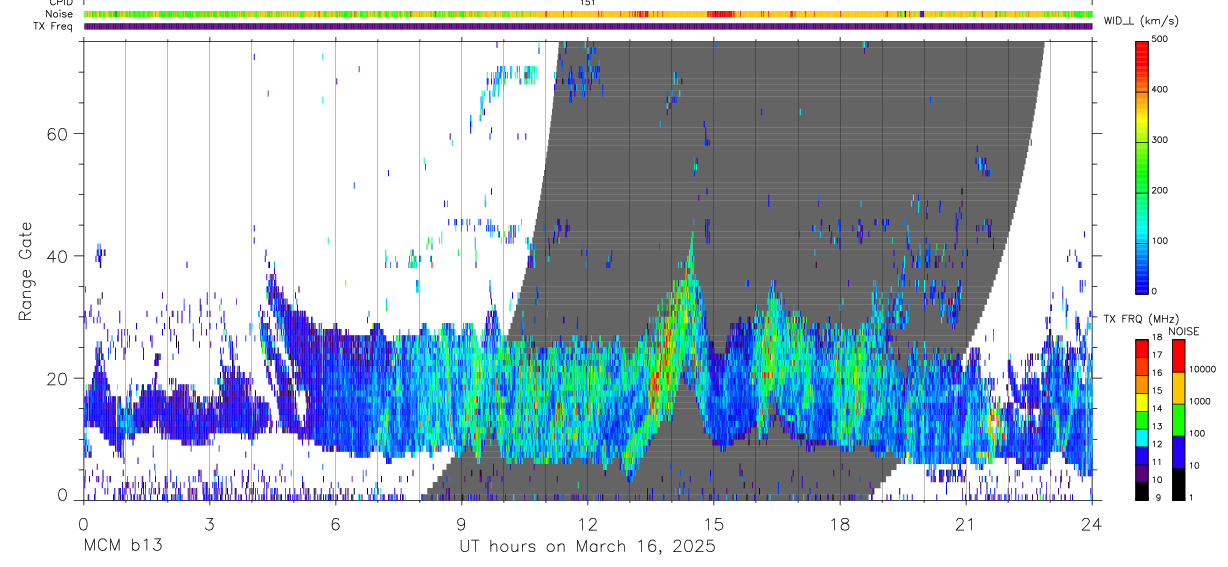Screen dimensions: 1228x567
Task: Click the CPID value '151'
Action: click(x=588, y=3)
